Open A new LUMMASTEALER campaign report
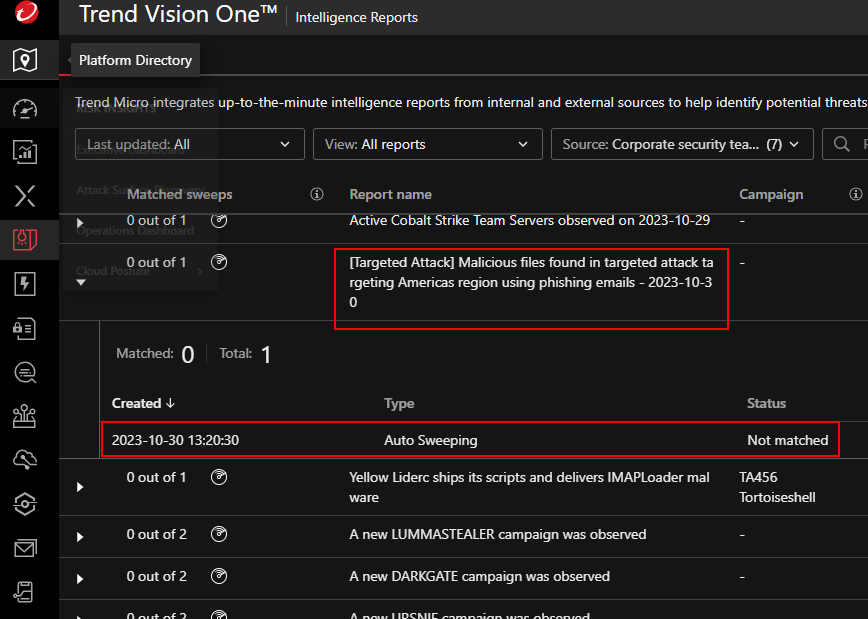This screenshot has width=868, height=619. click(498, 534)
